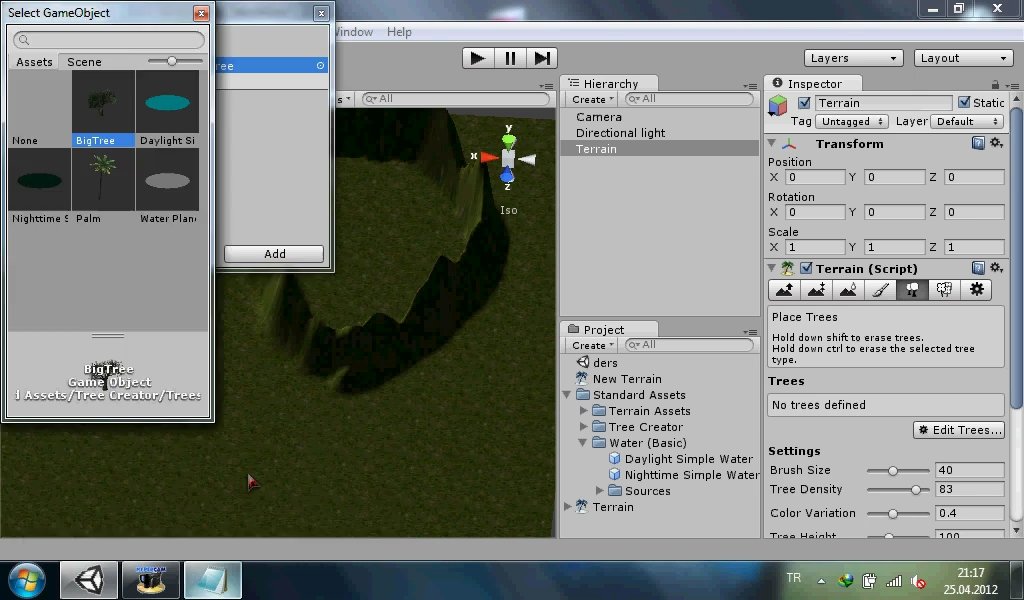Open Transform component help icon
The image size is (1024, 600).
978,143
